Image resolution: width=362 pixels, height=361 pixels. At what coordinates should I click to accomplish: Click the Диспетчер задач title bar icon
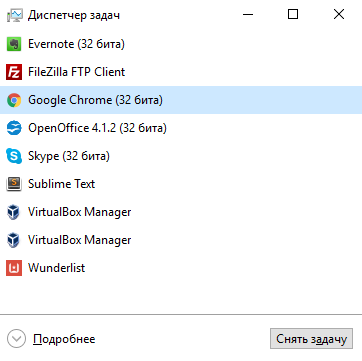coord(14,15)
